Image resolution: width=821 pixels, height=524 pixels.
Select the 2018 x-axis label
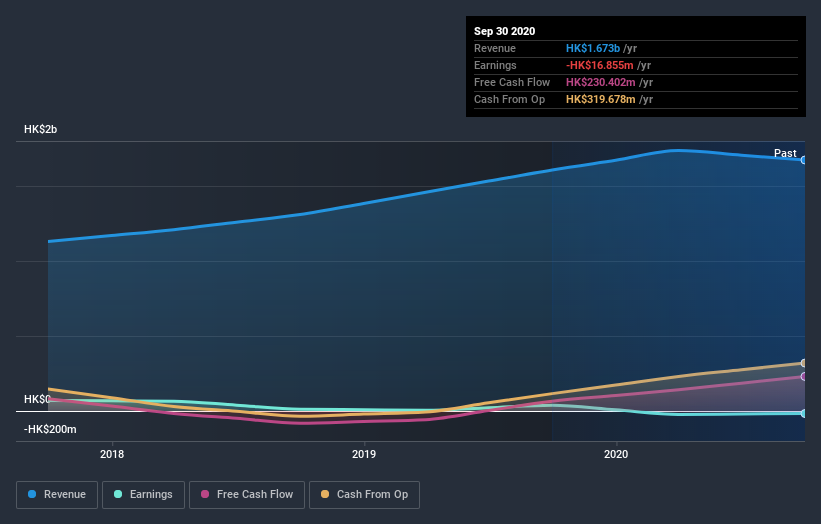pyautogui.click(x=112, y=454)
